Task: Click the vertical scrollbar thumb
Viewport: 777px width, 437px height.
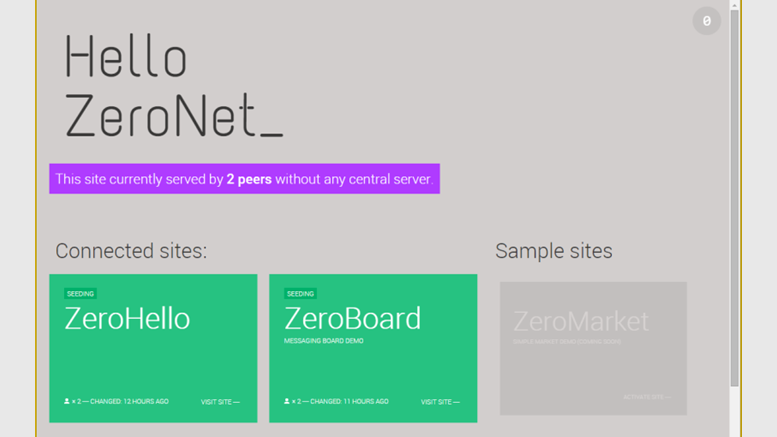Action: (734, 198)
